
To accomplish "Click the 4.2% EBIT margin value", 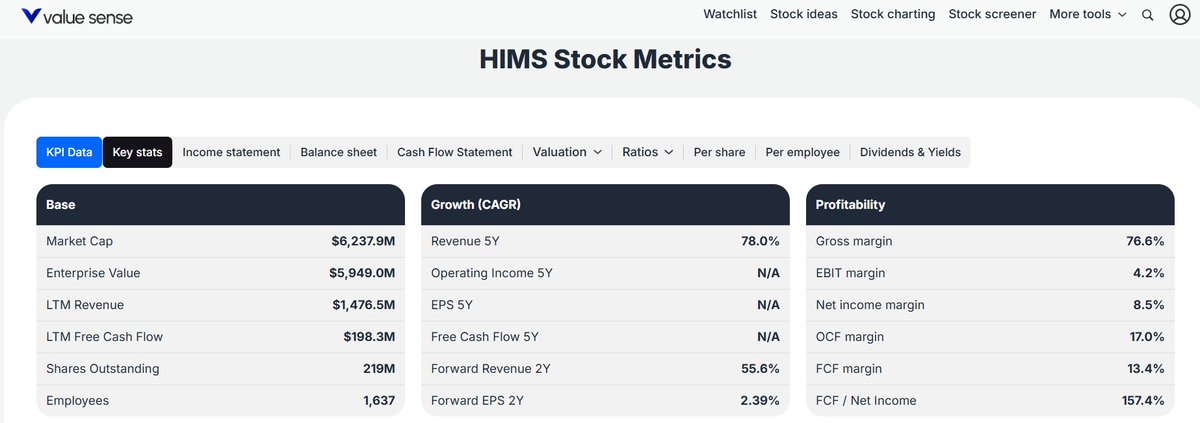I will 1148,273.
